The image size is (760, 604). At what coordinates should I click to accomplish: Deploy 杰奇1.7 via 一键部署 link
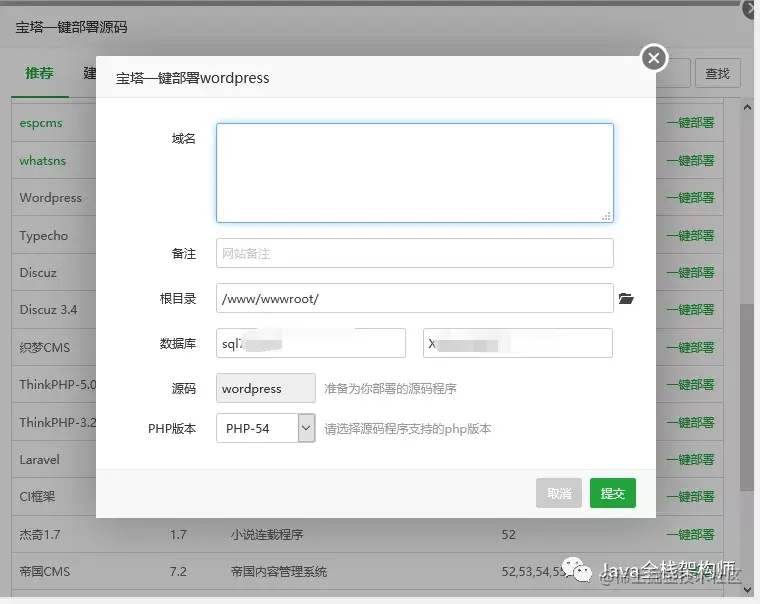click(691, 535)
